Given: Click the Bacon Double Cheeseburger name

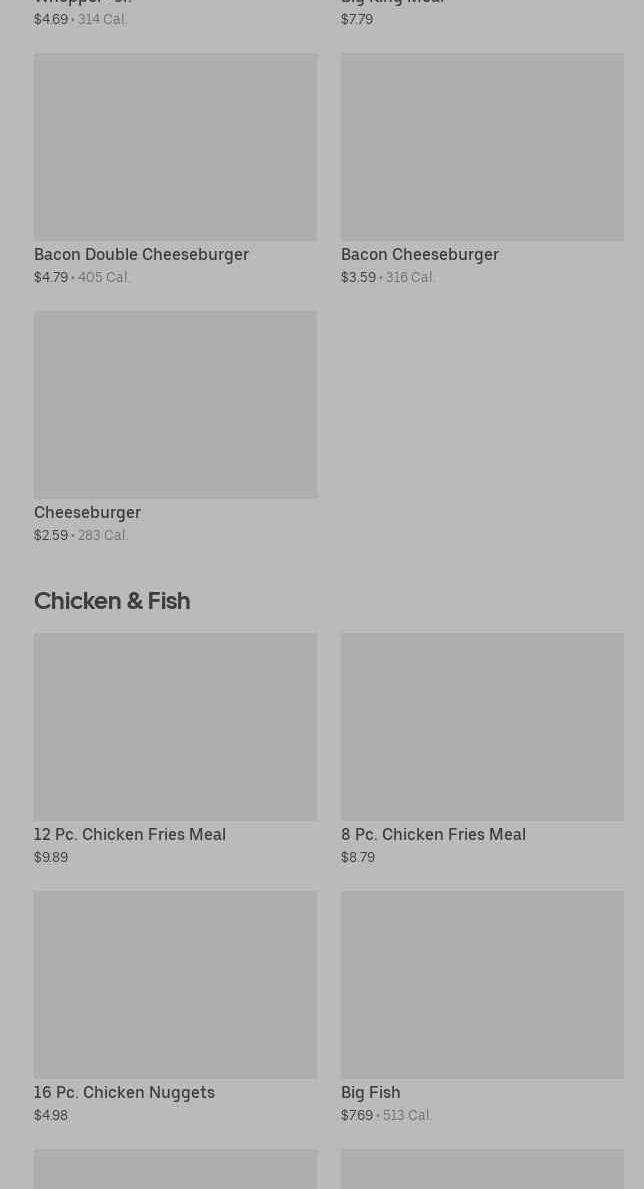Looking at the screenshot, I should (141, 254).
